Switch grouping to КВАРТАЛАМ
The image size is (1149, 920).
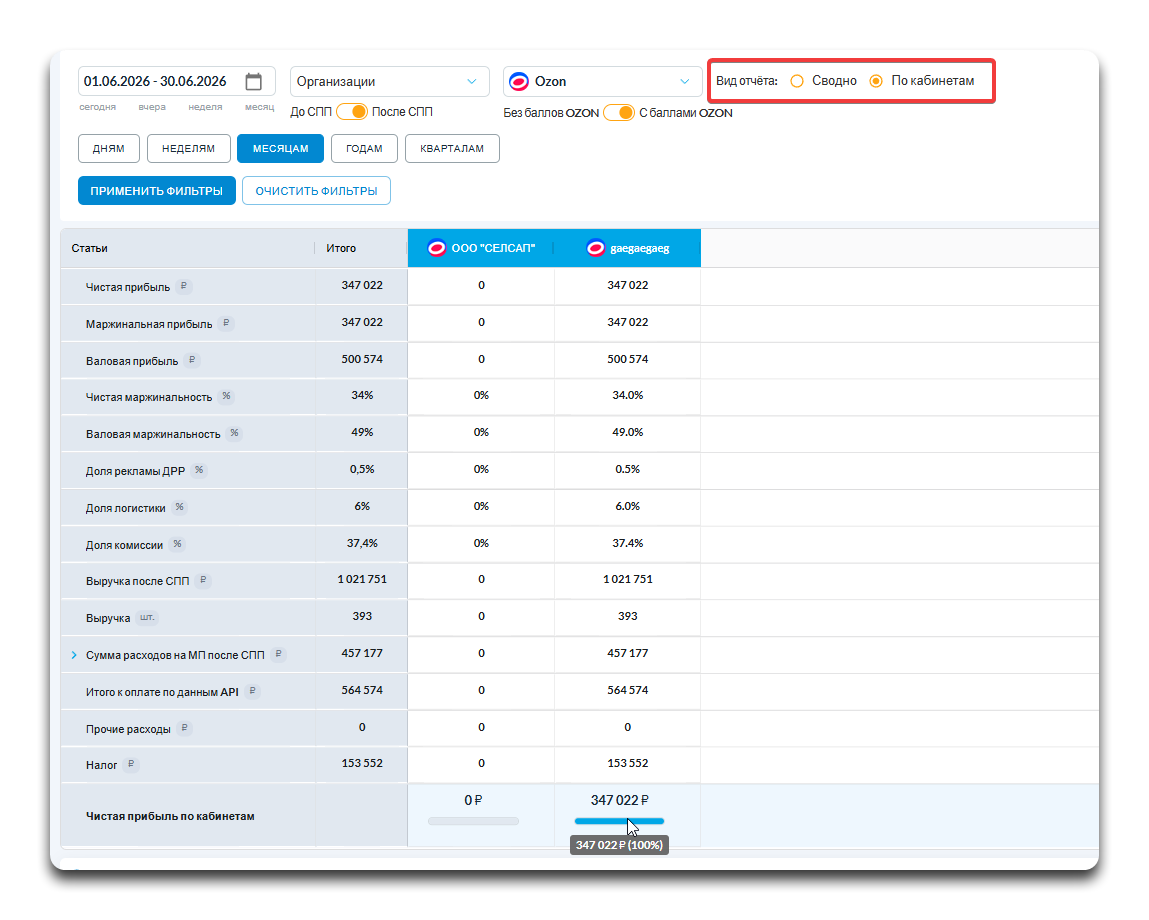(x=452, y=148)
